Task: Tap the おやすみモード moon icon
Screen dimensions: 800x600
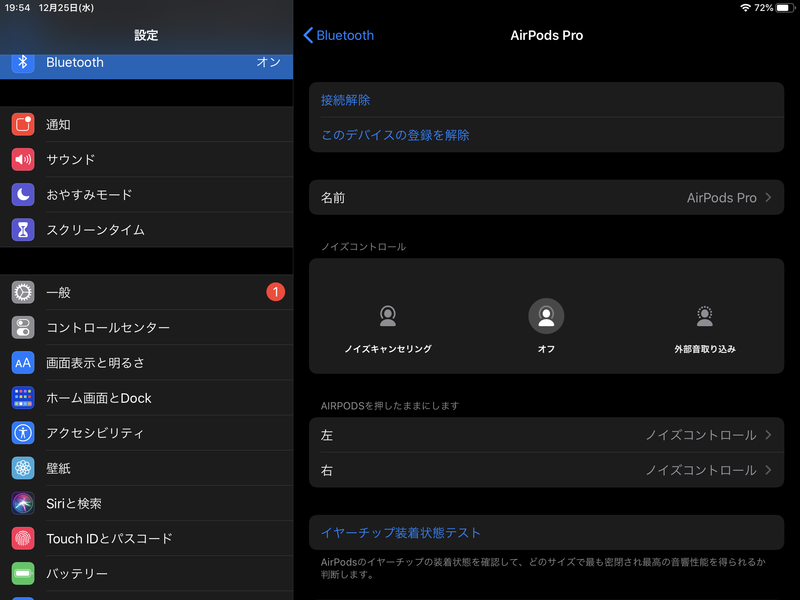Action: pyautogui.click(x=23, y=194)
